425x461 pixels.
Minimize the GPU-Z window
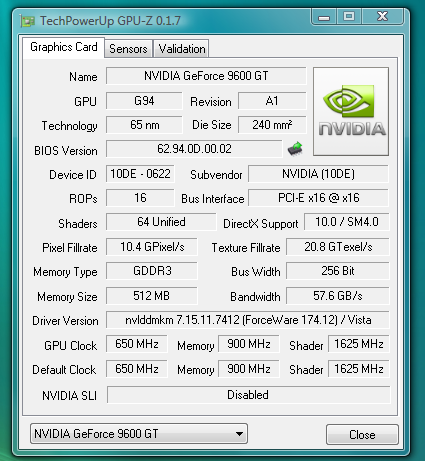coord(324,17)
